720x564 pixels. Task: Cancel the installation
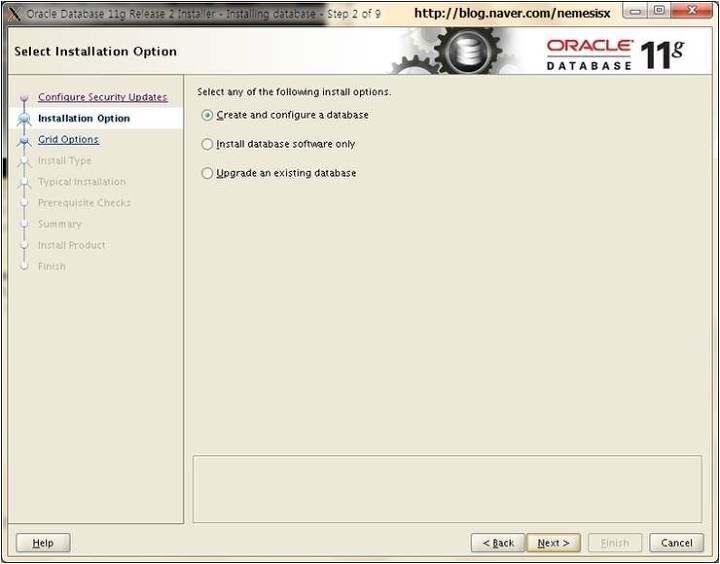coord(676,543)
